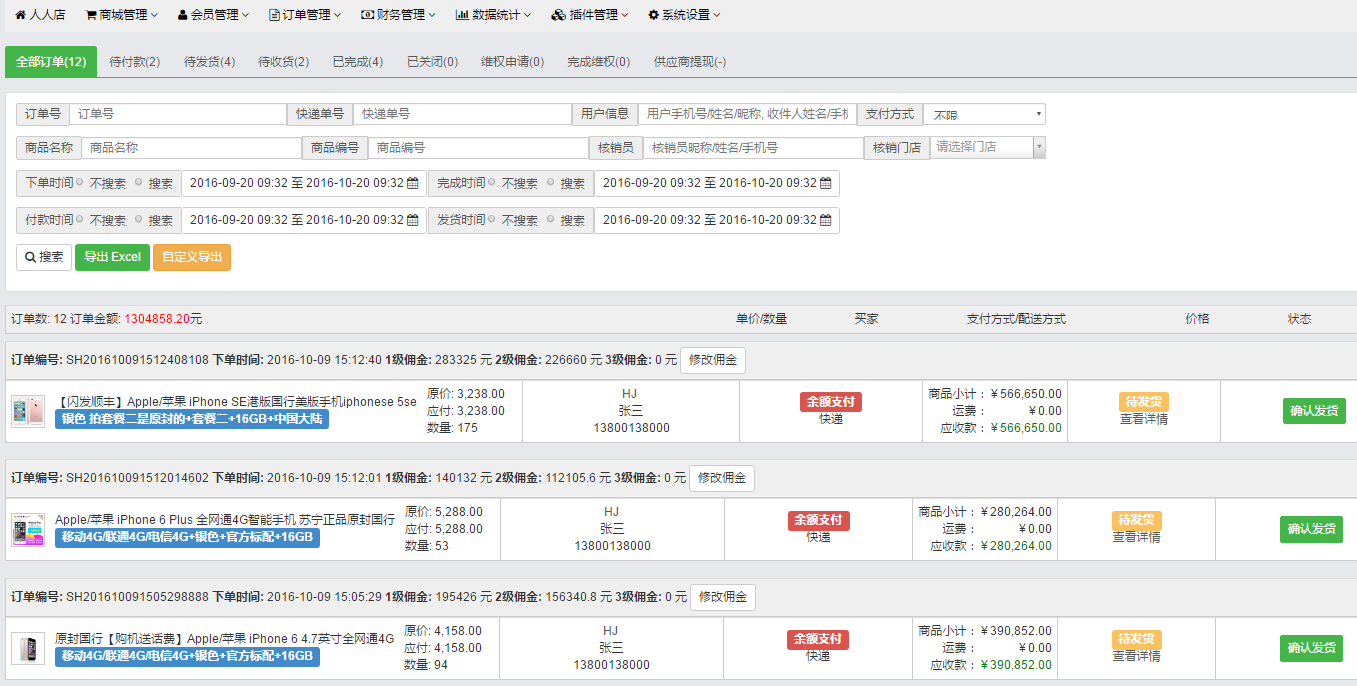Click the orange 自定义导出 button
Screen dimensions: 1357x686
tap(192, 257)
